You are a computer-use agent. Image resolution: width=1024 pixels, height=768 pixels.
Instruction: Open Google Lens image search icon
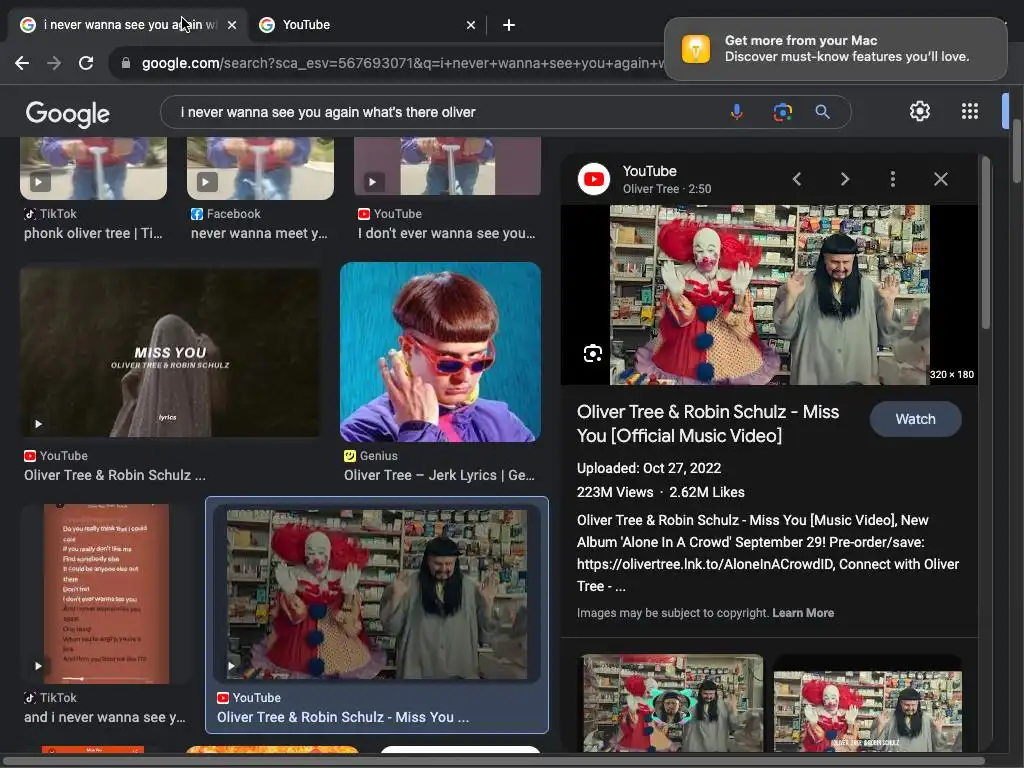pos(782,112)
